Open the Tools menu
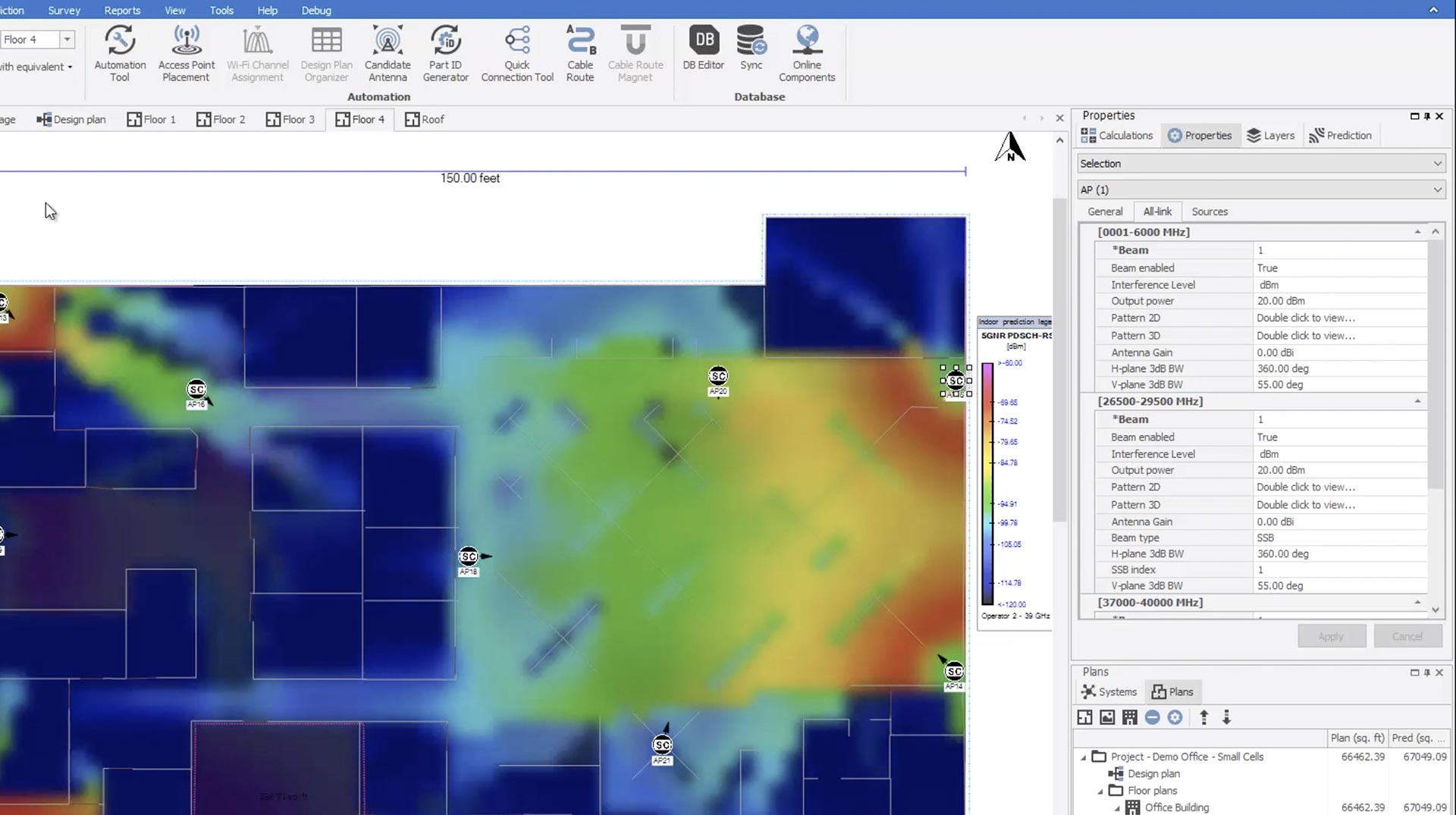The width and height of the screenshot is (1456, 815). (x=221, y=10)
